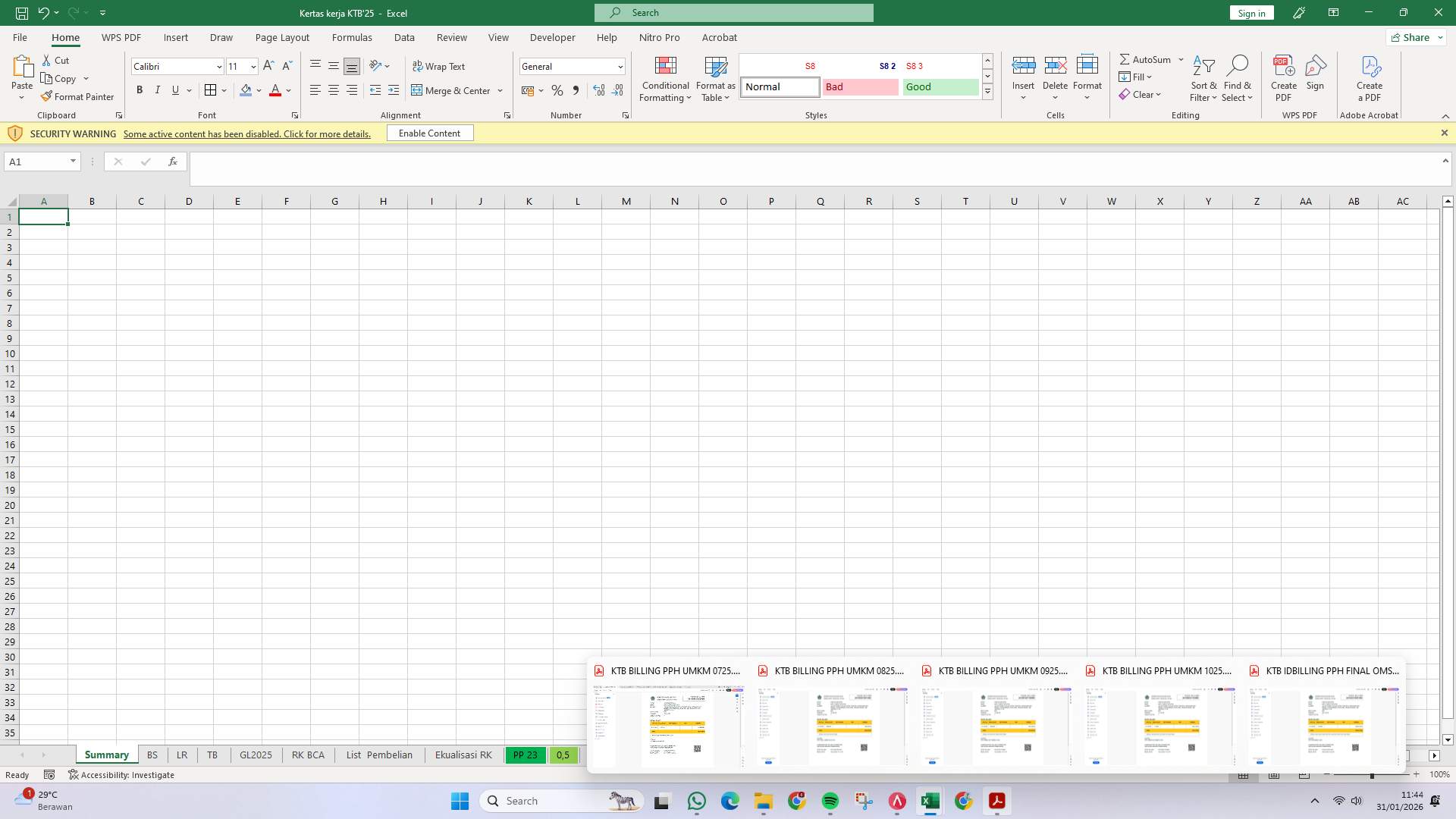
Task: Select the Format Painter tool
Action: pyautogui.click(x=77, y=96)
